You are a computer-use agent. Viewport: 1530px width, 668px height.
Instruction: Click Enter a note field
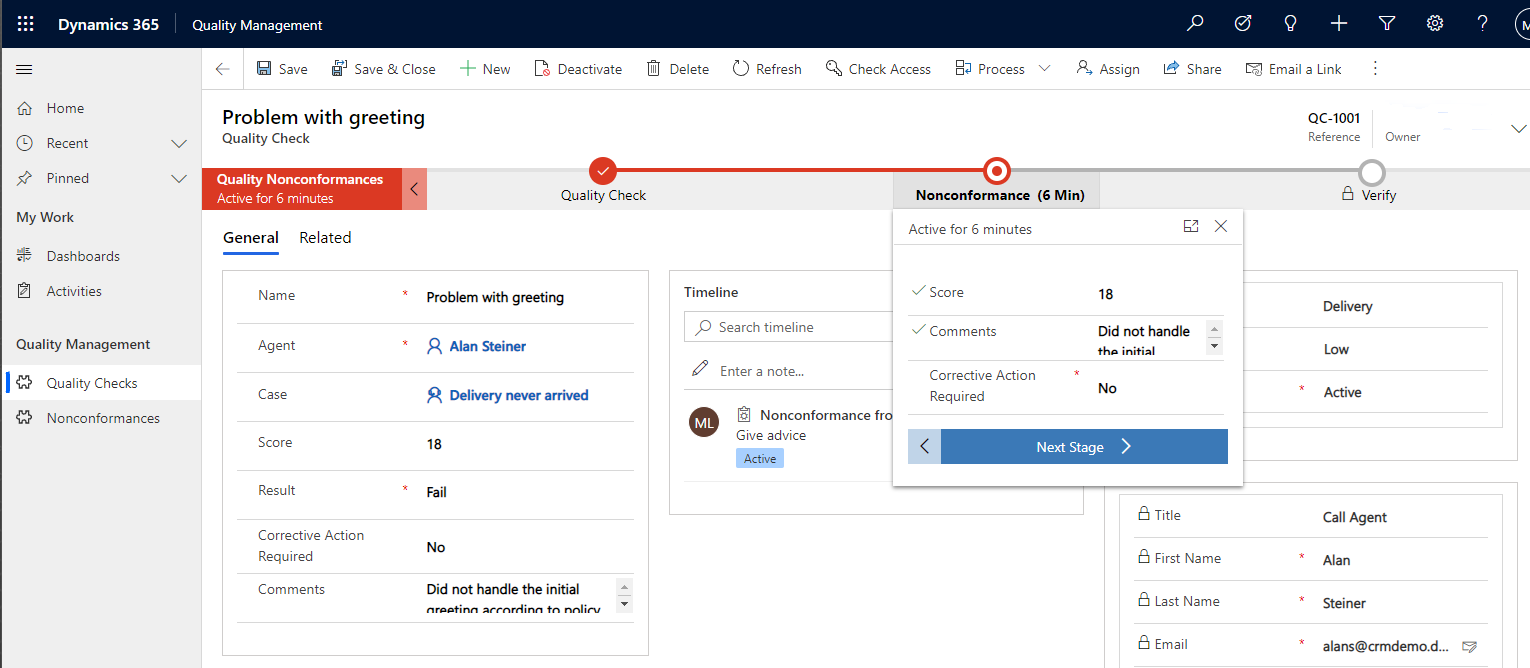(x=762, y=371)
